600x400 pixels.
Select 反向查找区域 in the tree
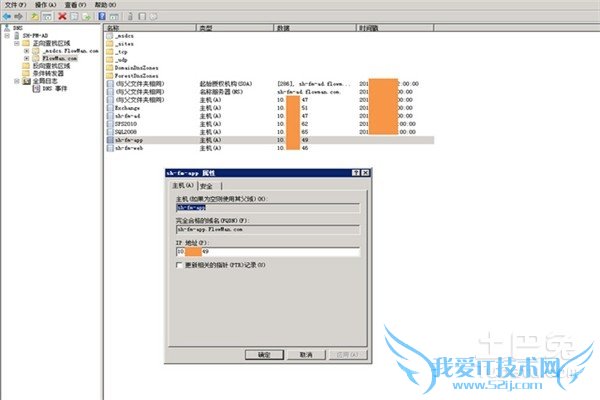pos(51,66)
